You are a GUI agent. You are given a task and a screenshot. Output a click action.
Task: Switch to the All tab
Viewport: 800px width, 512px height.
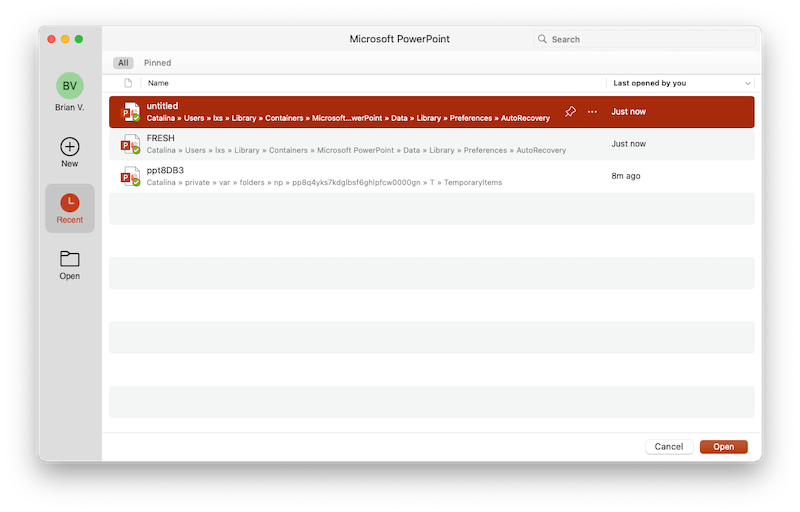coord(122,62)
